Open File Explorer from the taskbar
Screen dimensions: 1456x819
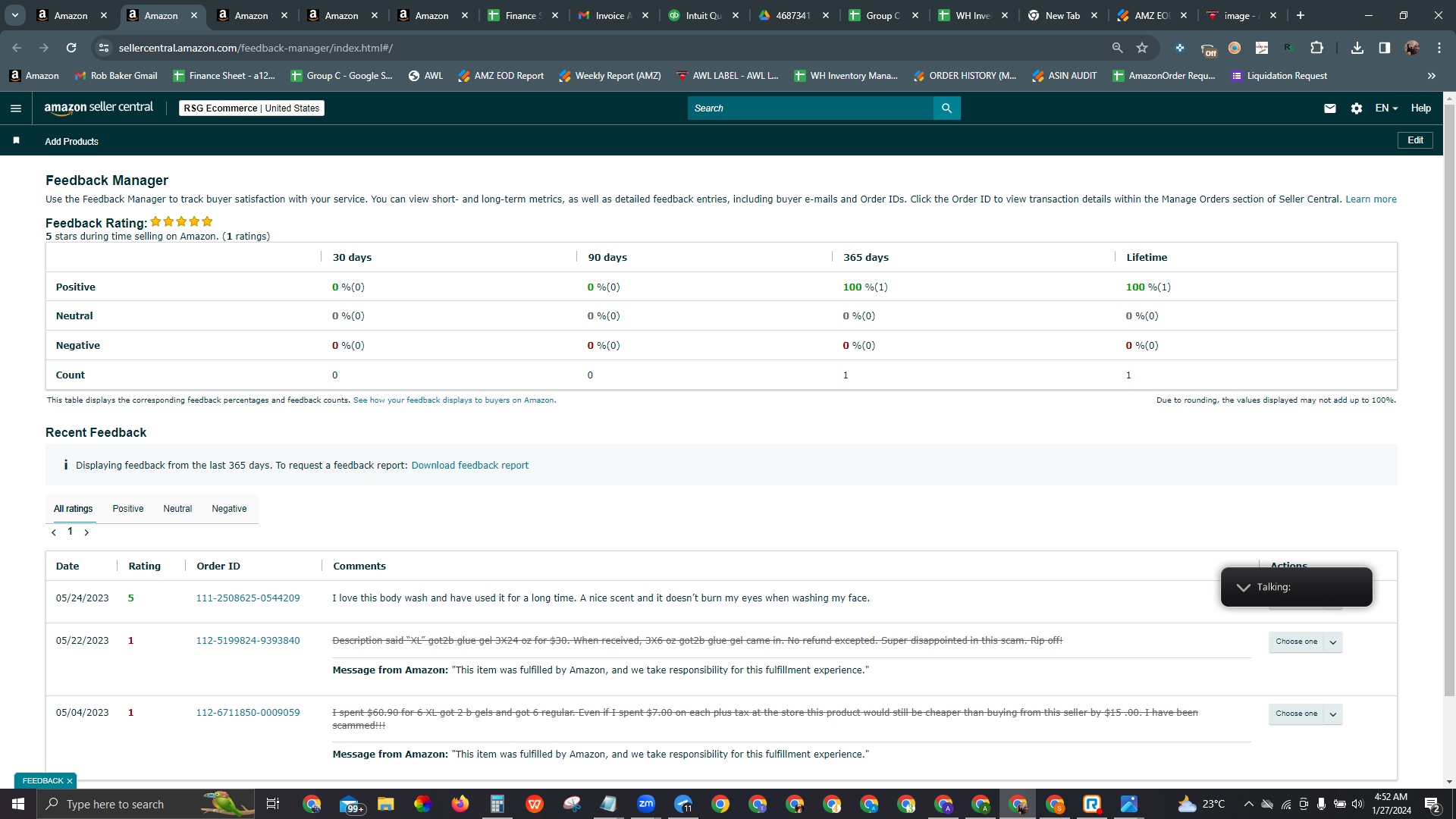point(386,804)
